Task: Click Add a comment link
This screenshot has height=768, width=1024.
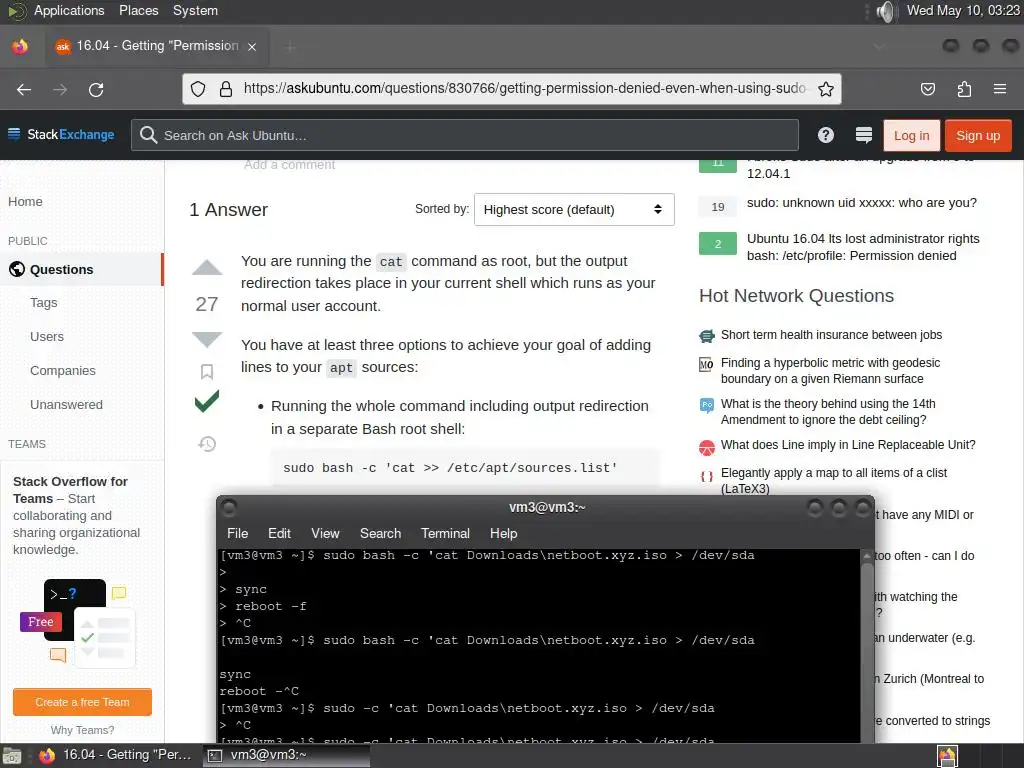Action: pyautogui.click(x=289, y=165)
